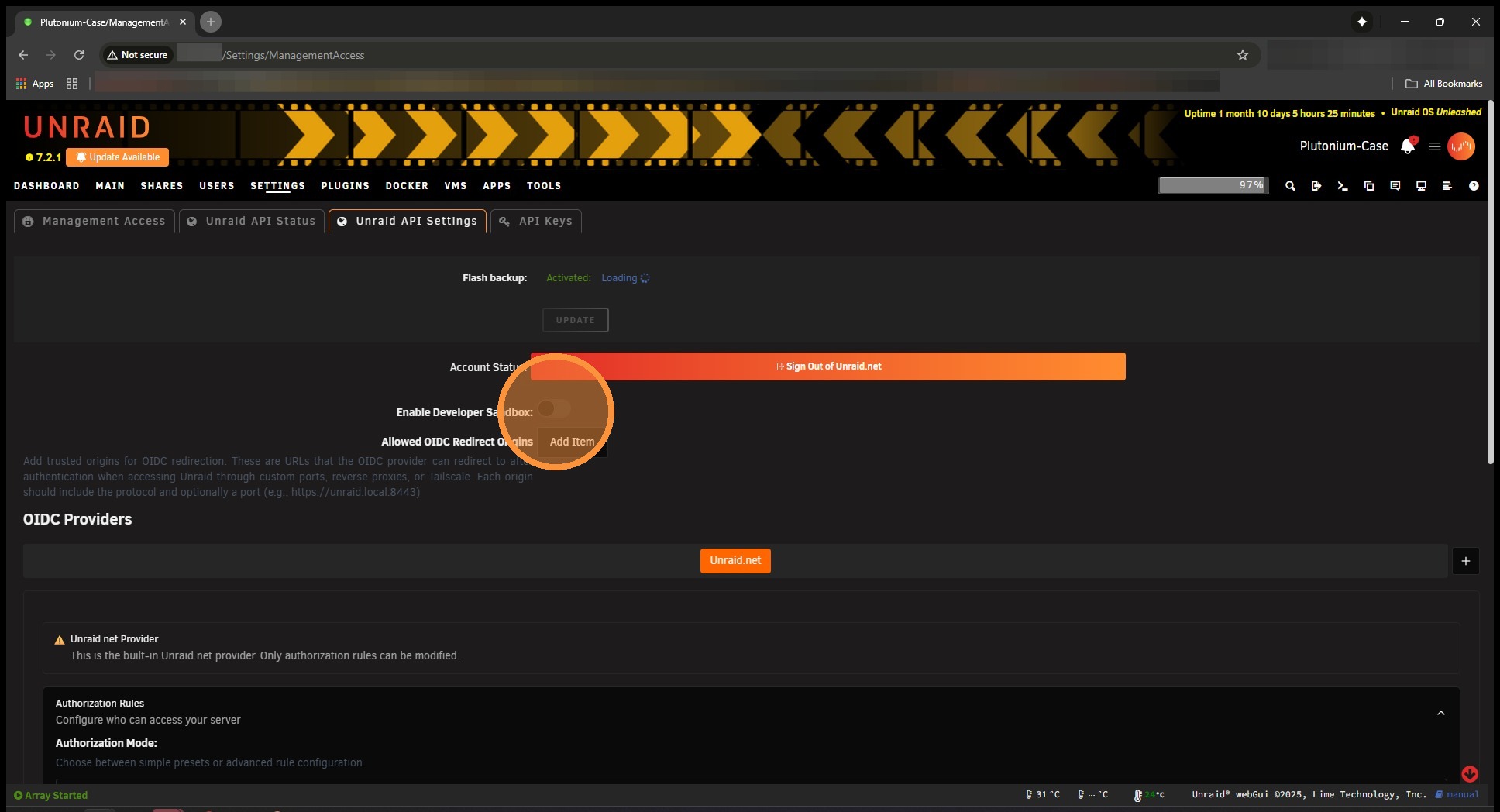Screen dimensions: 1500x812
Task: Open the USERS menu
Action: (x=217, y=186)
